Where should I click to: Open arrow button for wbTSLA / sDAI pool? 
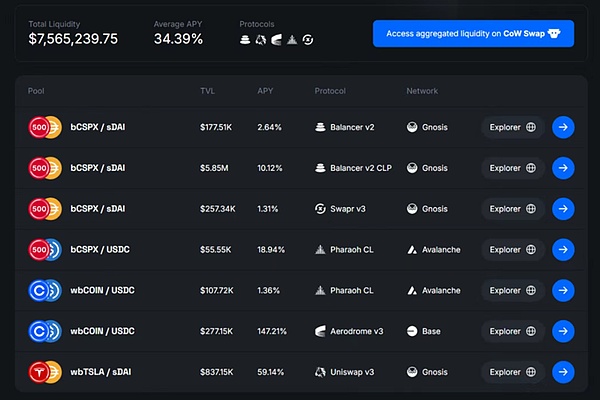(x=563, y=372)
